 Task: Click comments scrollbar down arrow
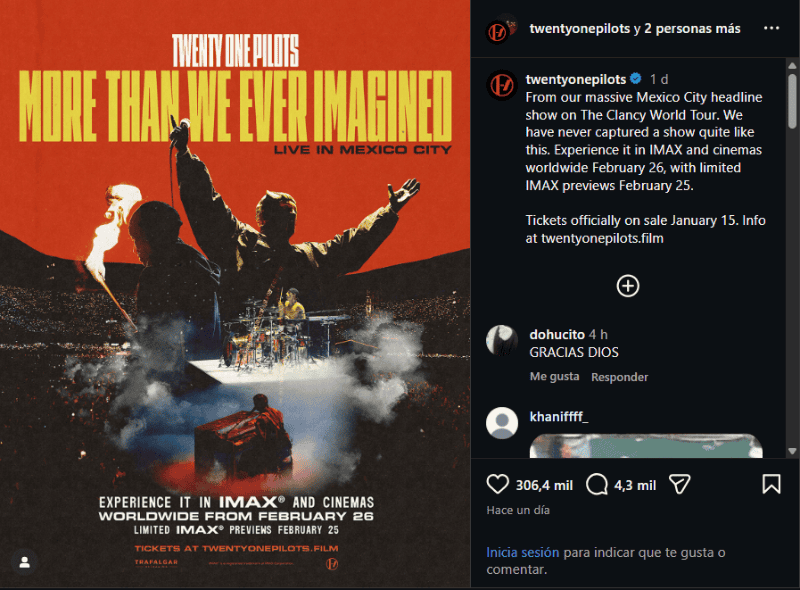tap(792, 451)
